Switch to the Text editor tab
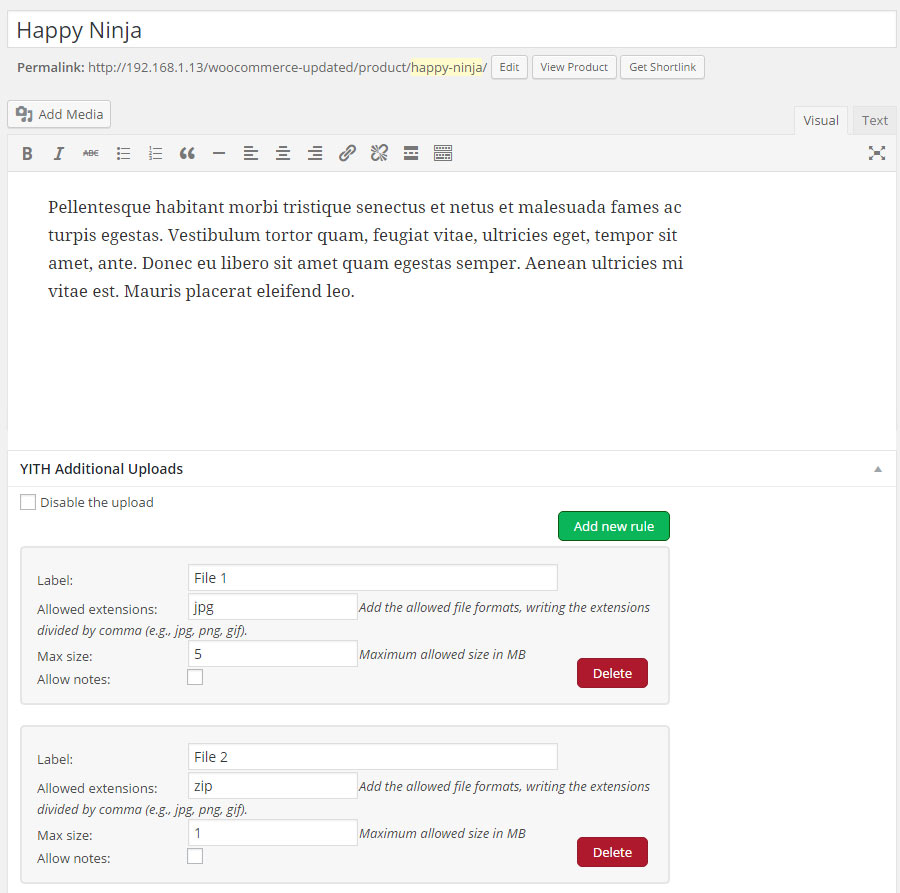 [874, 120]
